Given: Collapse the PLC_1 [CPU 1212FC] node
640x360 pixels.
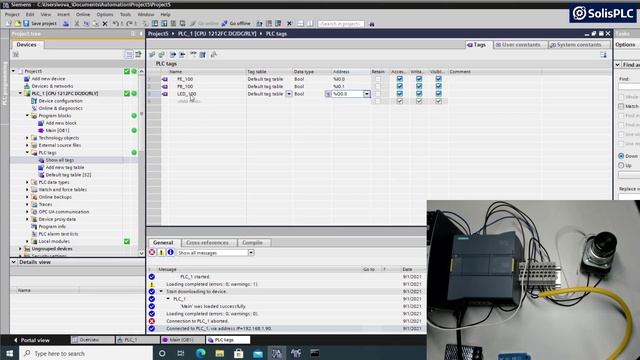Looking at the screenshot, I should click(20, 93).
